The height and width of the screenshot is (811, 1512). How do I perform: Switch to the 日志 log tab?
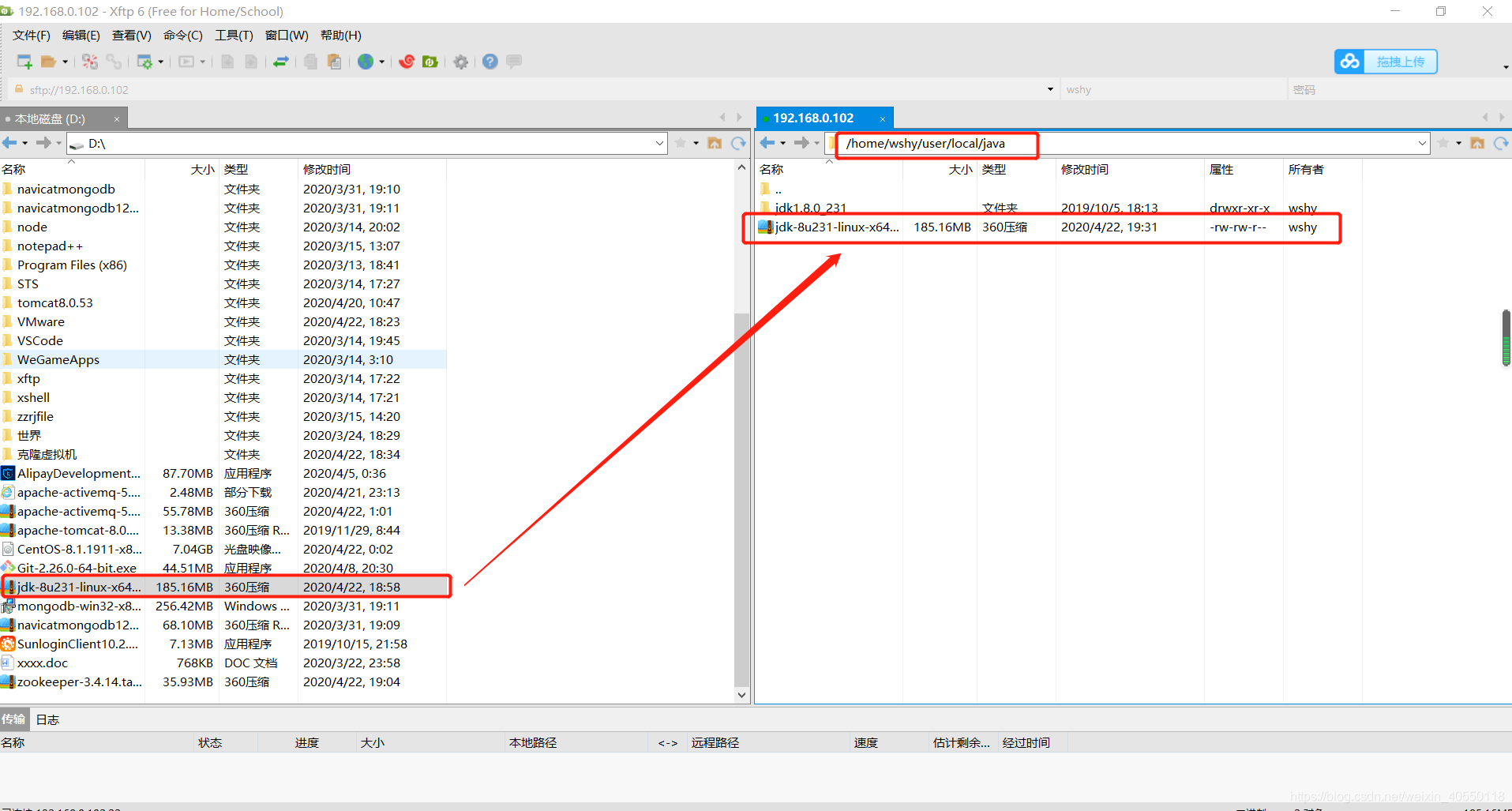tap(47, 719)
